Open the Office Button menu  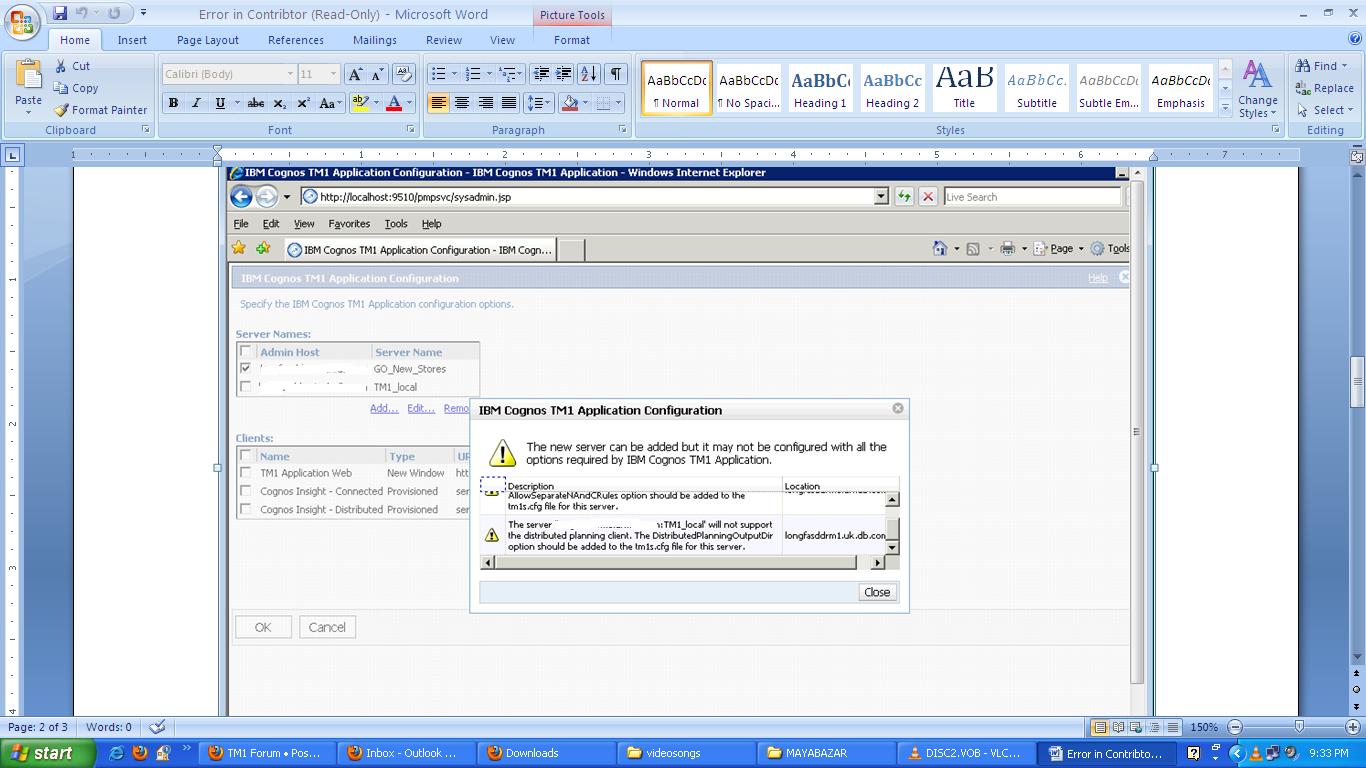coord(23,21)
